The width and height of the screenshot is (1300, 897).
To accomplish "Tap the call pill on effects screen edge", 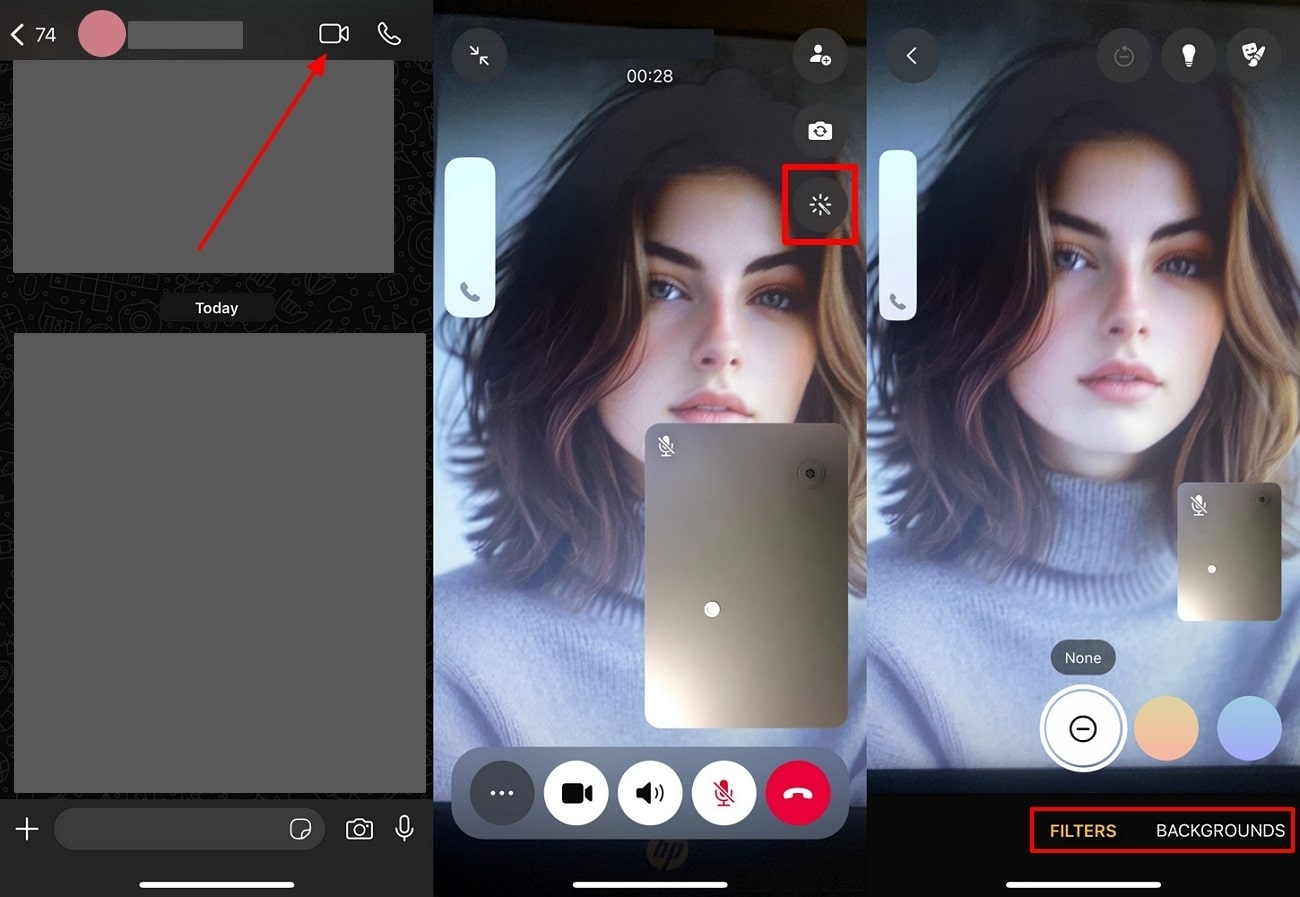I will click(x=898, y=235).
